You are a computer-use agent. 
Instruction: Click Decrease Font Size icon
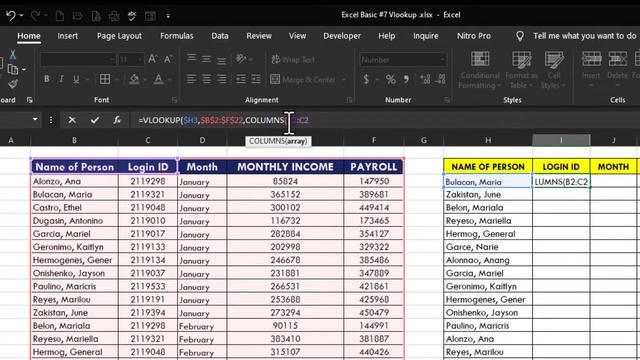point(168,59)
